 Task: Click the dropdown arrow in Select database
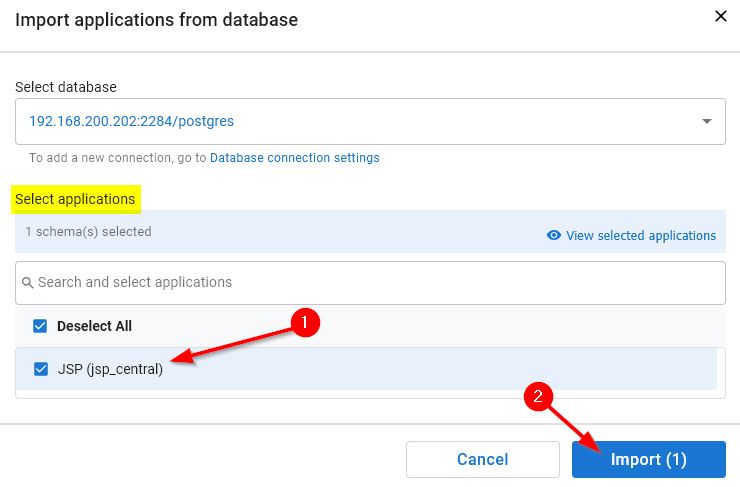coord(707,122)
